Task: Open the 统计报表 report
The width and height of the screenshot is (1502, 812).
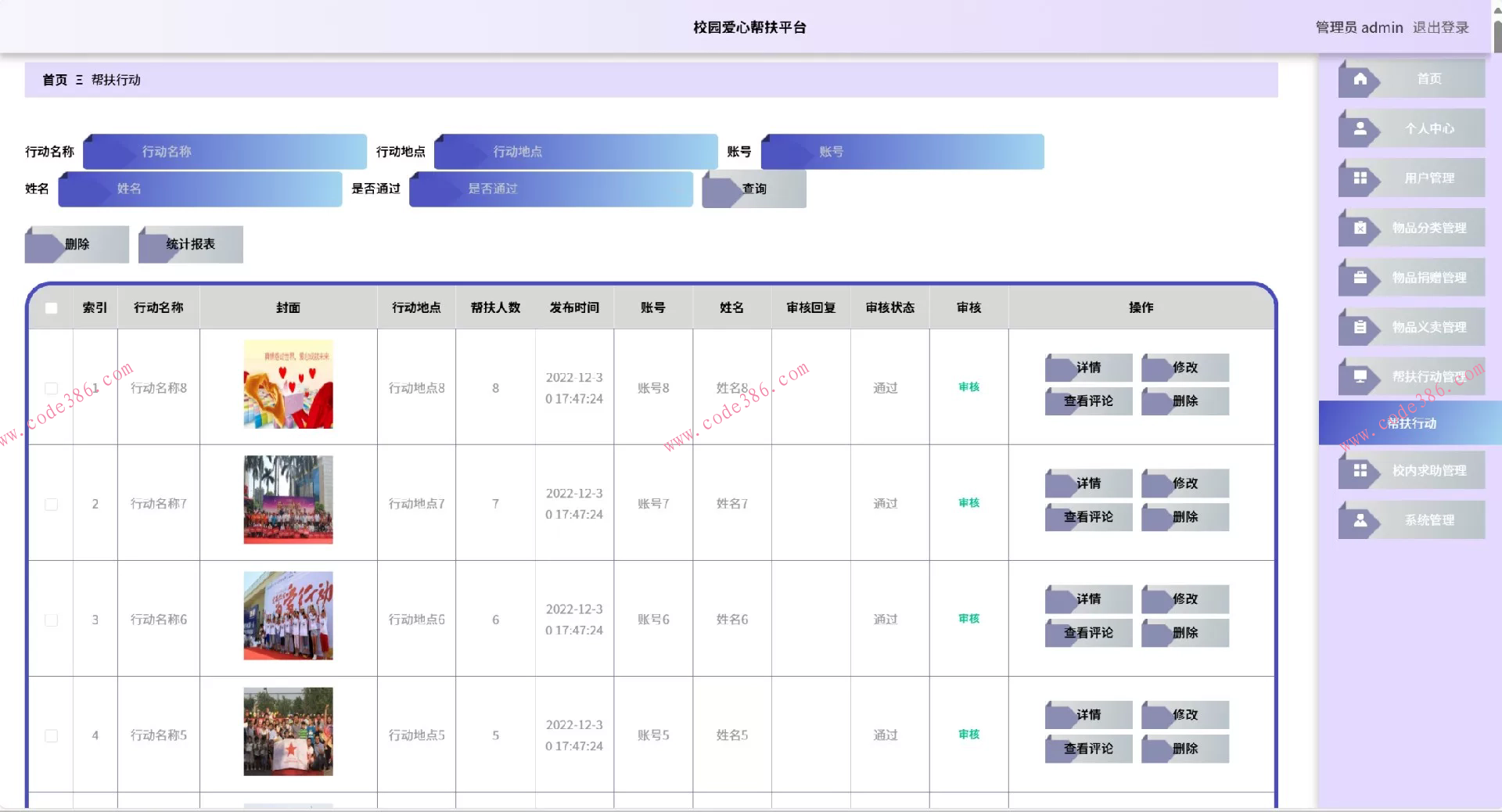Action: 190,244
